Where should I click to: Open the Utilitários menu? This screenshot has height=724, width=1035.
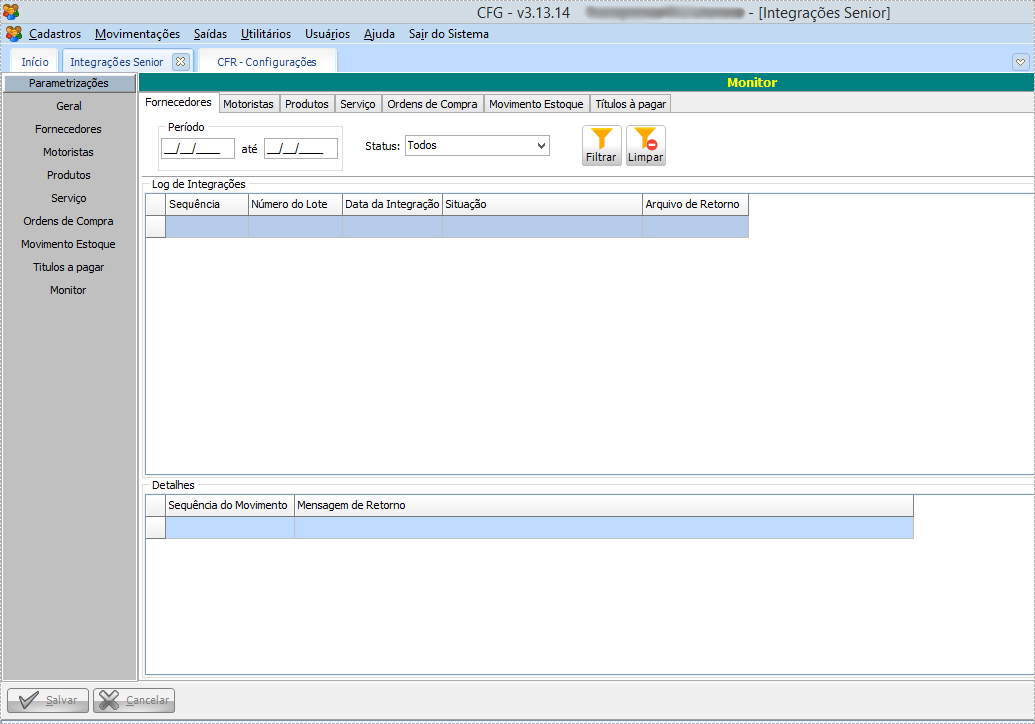(x=265, y=34)
